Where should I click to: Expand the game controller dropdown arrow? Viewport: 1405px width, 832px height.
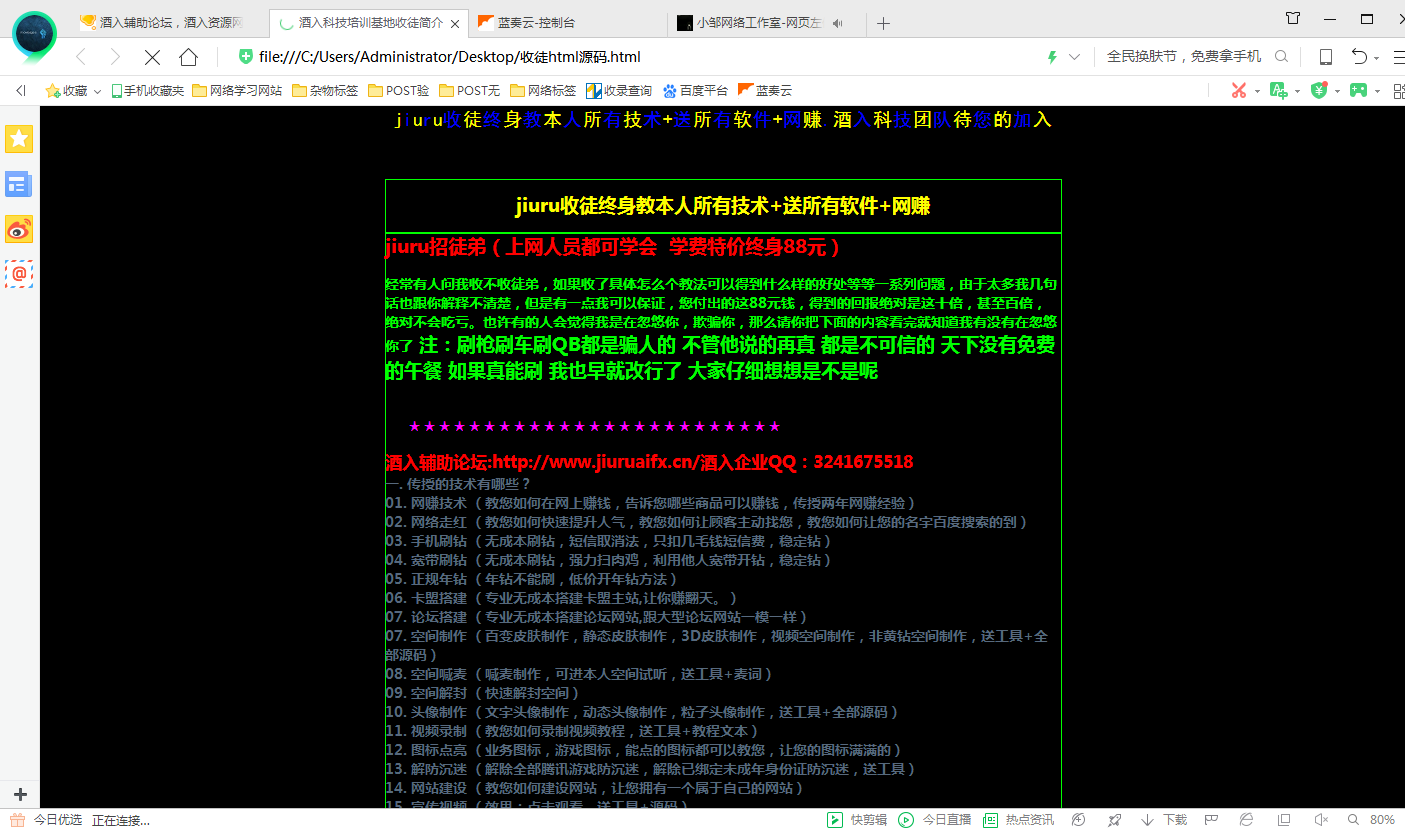pyautogui.click(x=1377, y=91)
